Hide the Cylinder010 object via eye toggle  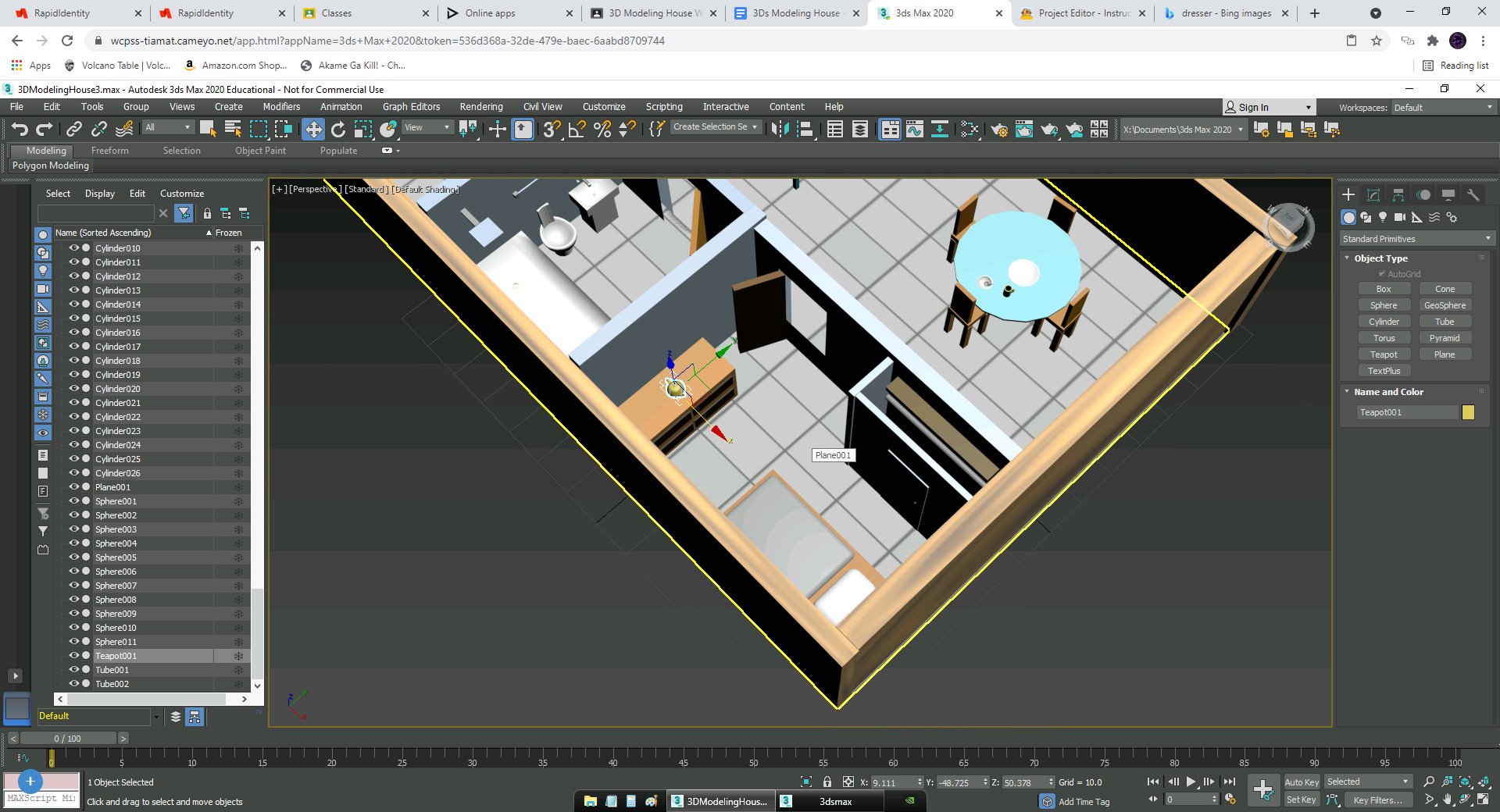(73, 248)
